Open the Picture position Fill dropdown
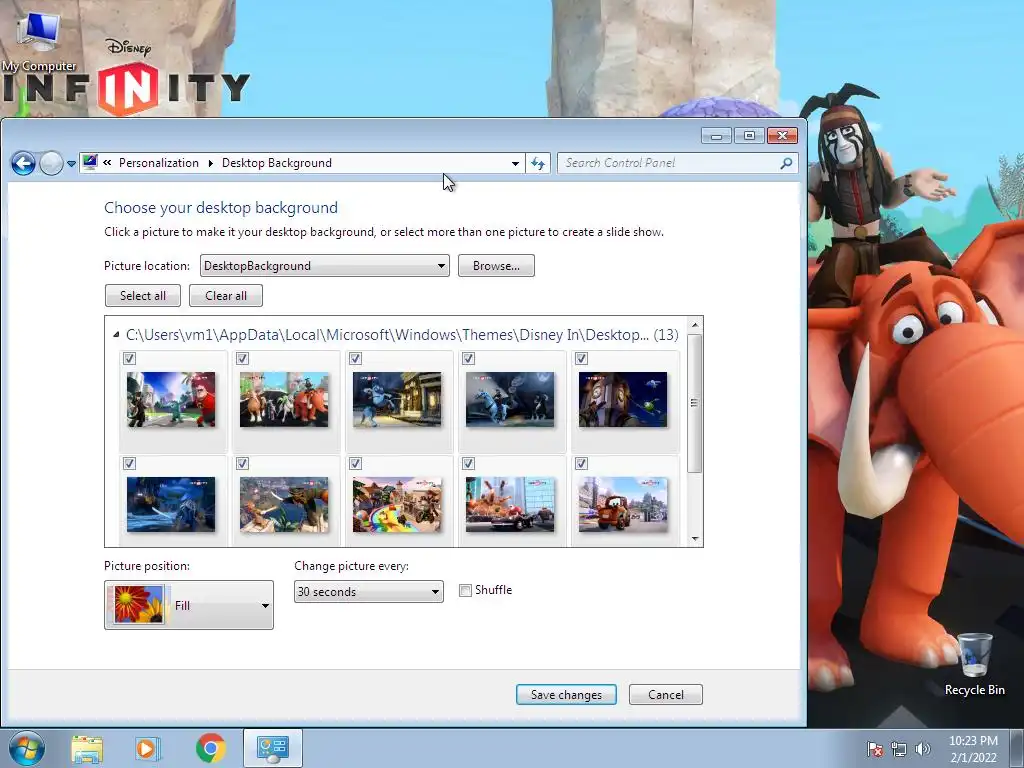Screen dimensions: 1024x768 (x=189, y=605)
